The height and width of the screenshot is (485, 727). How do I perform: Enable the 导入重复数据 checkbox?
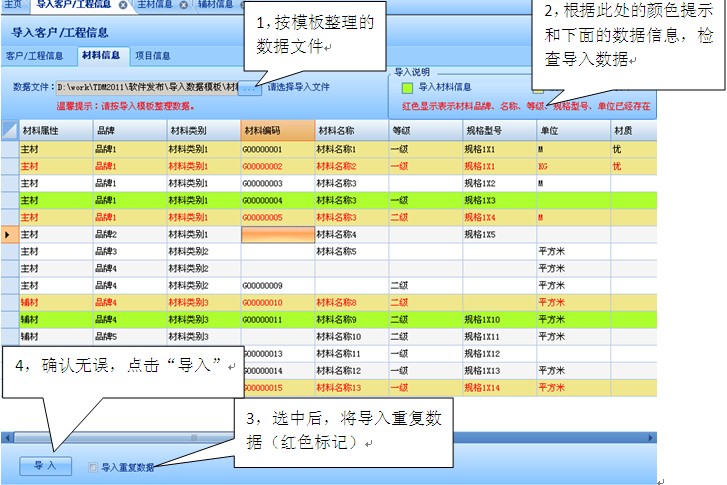click(93, 467)
